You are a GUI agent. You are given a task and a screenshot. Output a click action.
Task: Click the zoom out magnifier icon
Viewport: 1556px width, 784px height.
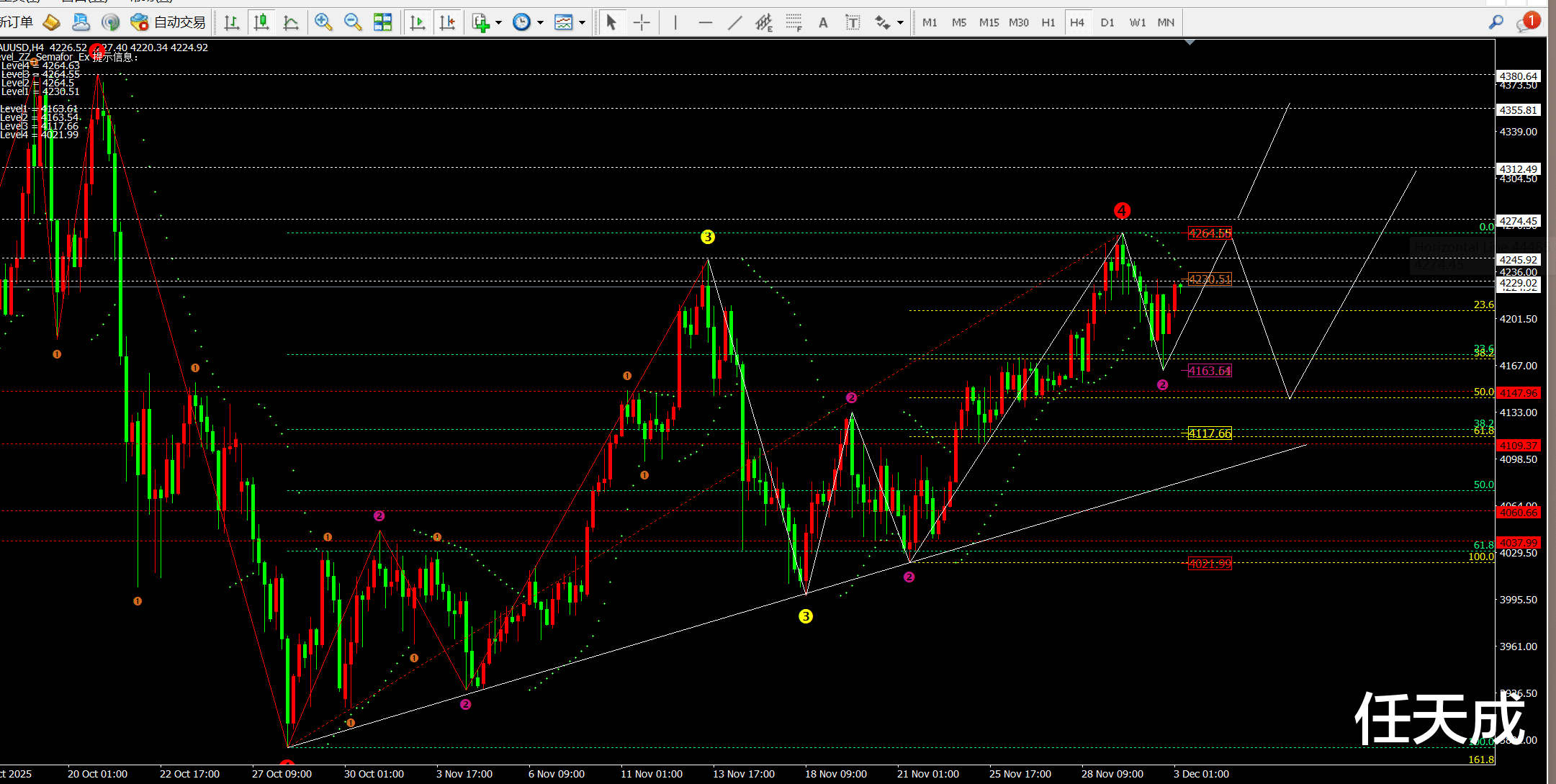(353, 22)
